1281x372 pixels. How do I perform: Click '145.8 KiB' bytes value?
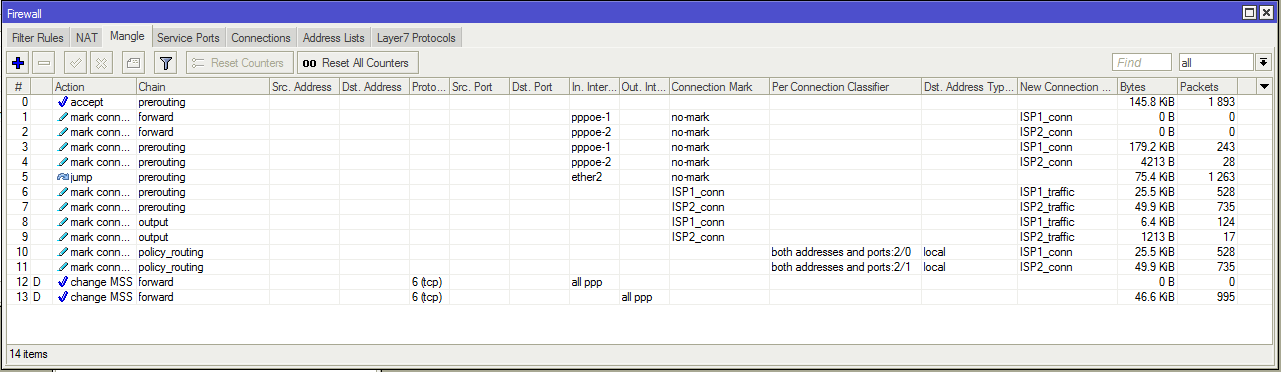coord(1152,102)
